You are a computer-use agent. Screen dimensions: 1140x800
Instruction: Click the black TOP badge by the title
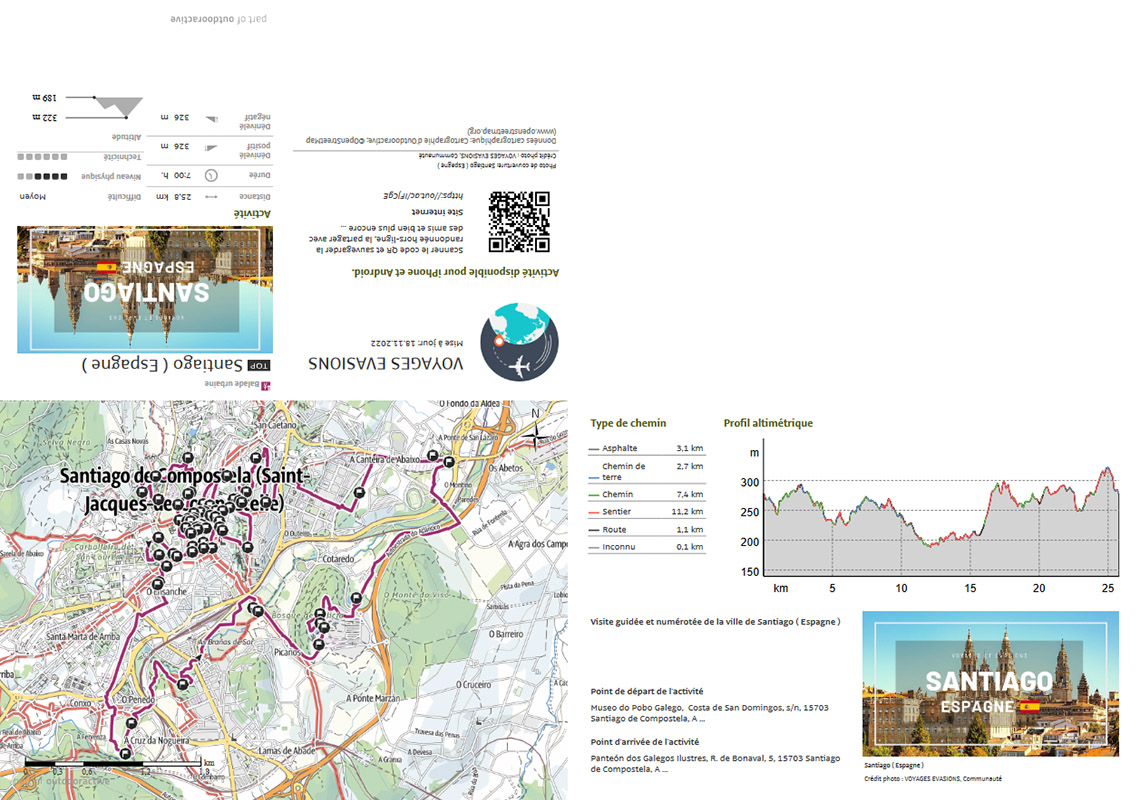pyautogui.click(x=259, y=365)
